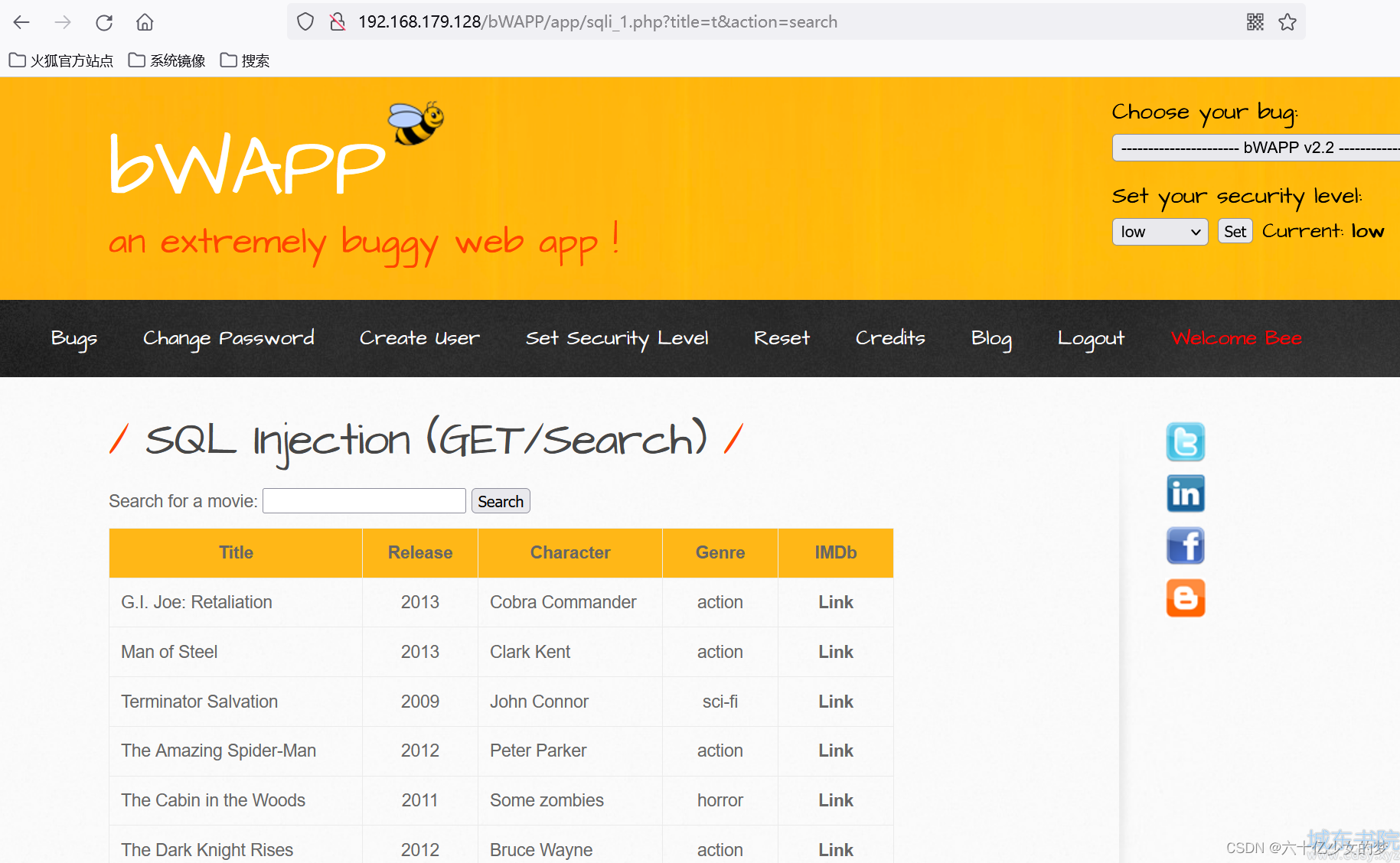
Task: Open the Blogger social icon
Action: click(1186, 598)
